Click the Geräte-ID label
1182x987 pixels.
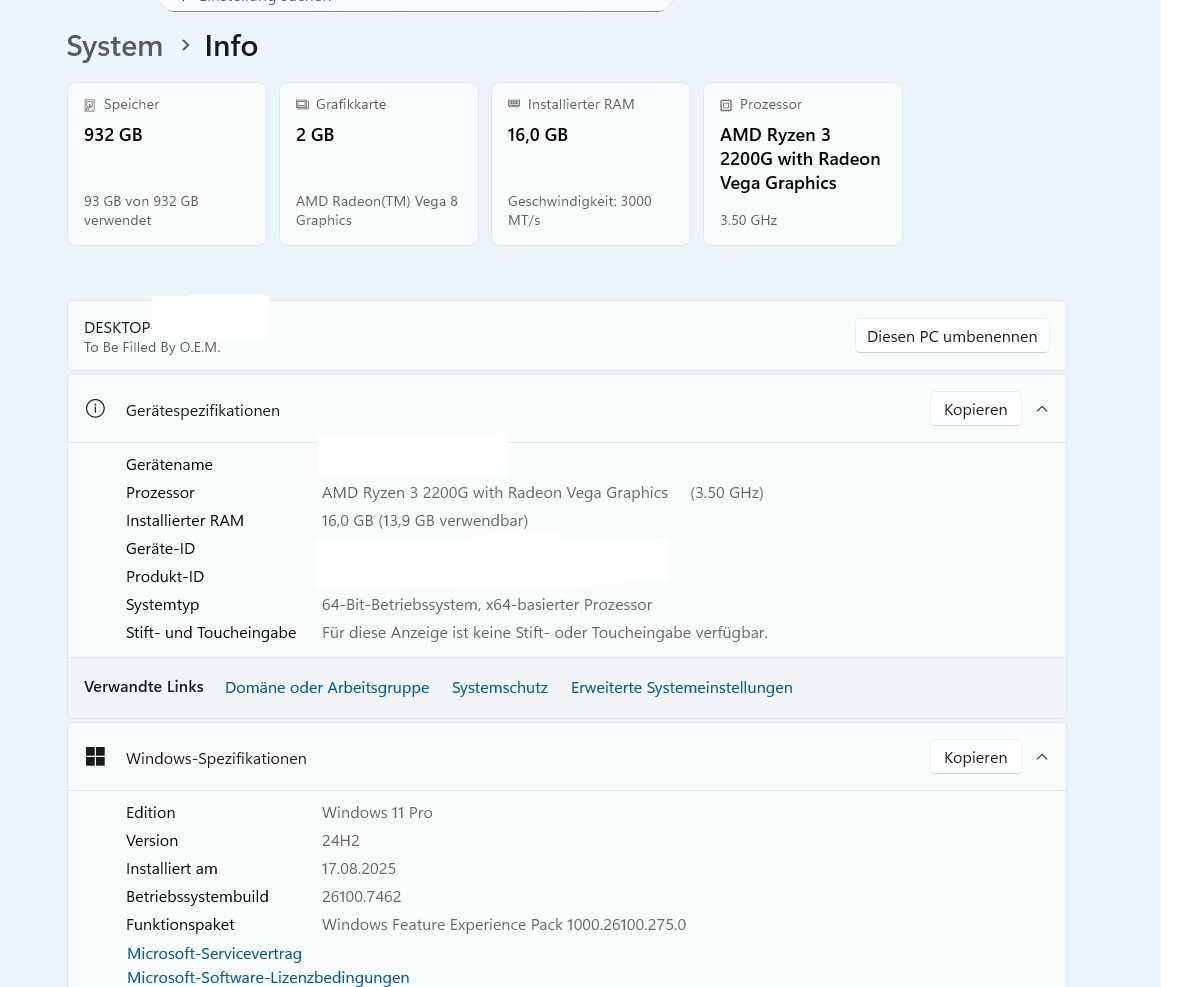[x=161, y=548]
